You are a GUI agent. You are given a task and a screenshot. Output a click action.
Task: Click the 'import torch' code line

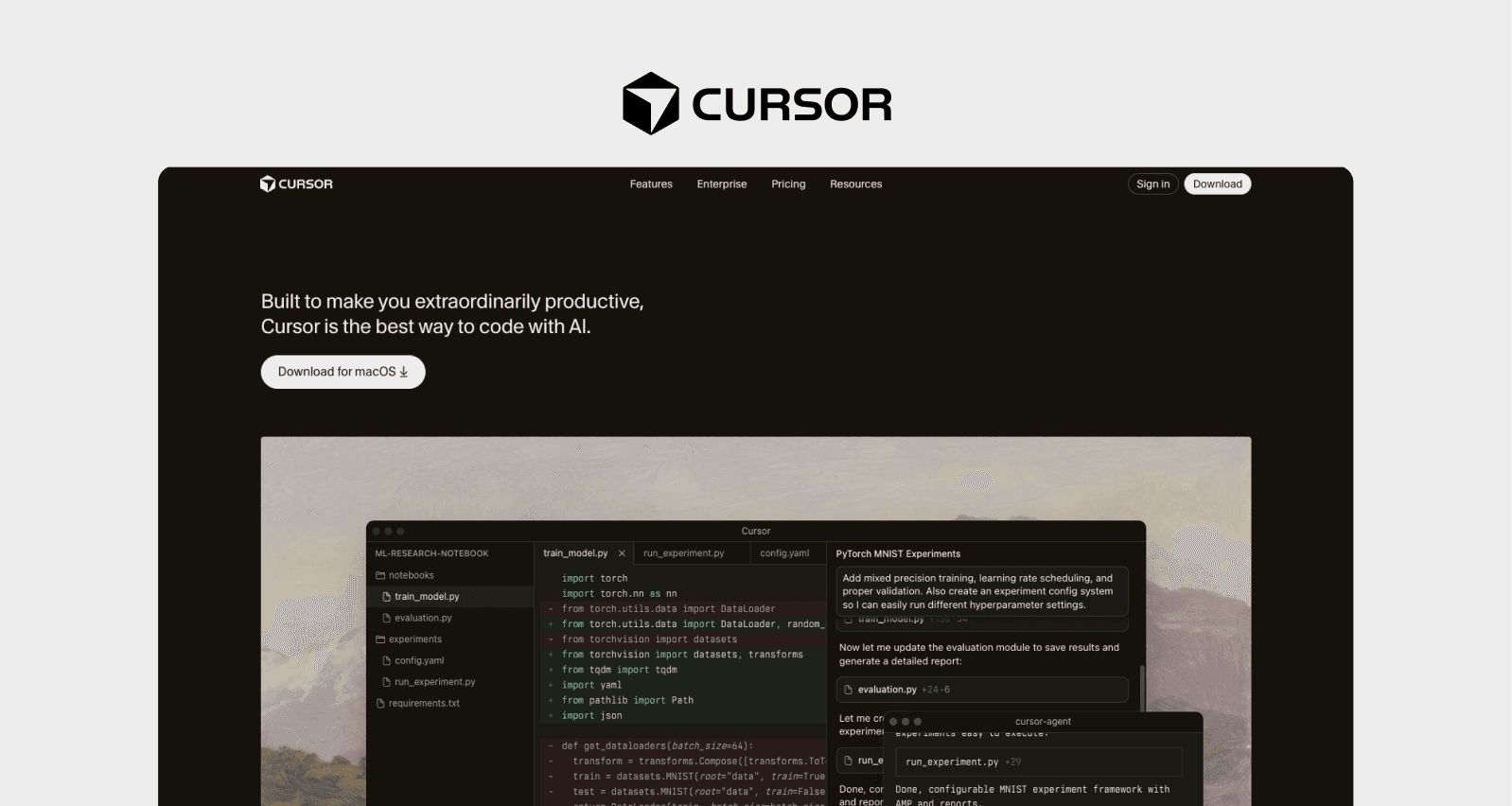point(594,578)
